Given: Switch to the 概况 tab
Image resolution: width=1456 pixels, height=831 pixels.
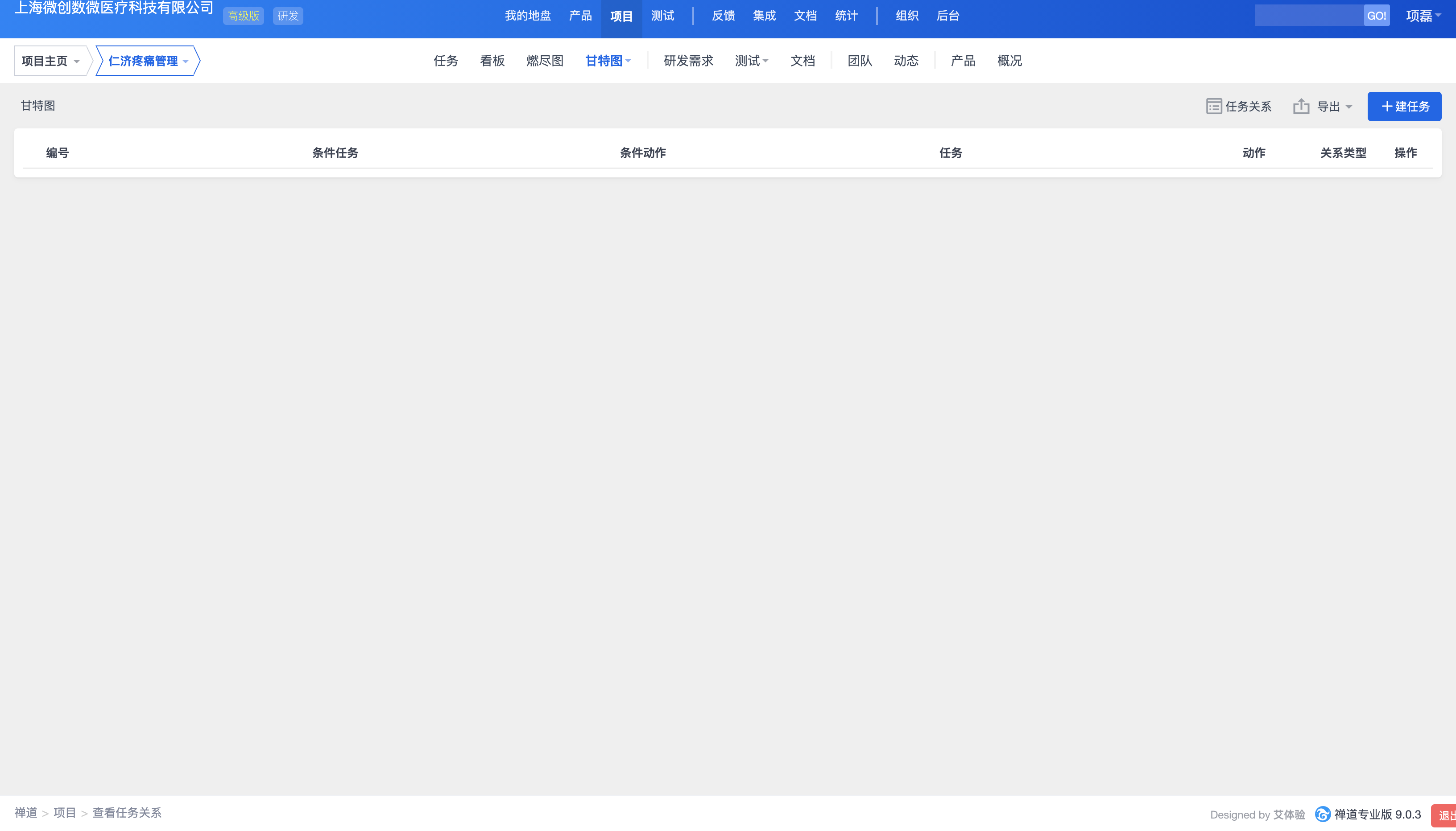Looking at the screenshot, I should point(1009,61).
